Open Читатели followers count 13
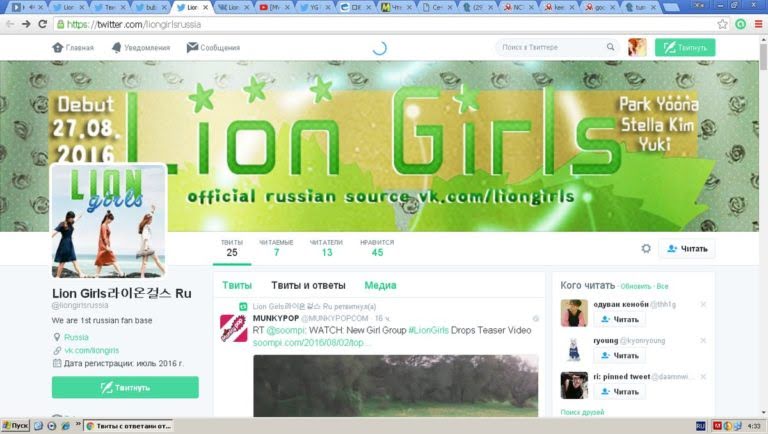This screenshot has height=434, width=768. tap(327, 249)
